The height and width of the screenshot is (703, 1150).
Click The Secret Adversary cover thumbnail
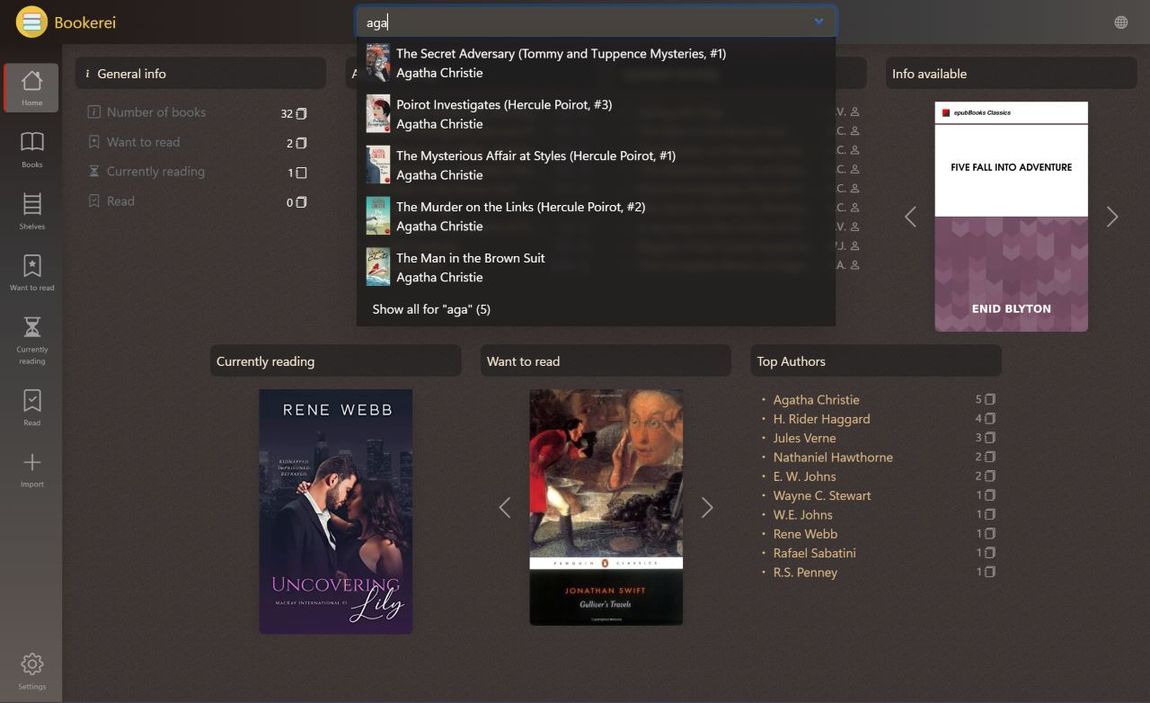click(378, 62)
